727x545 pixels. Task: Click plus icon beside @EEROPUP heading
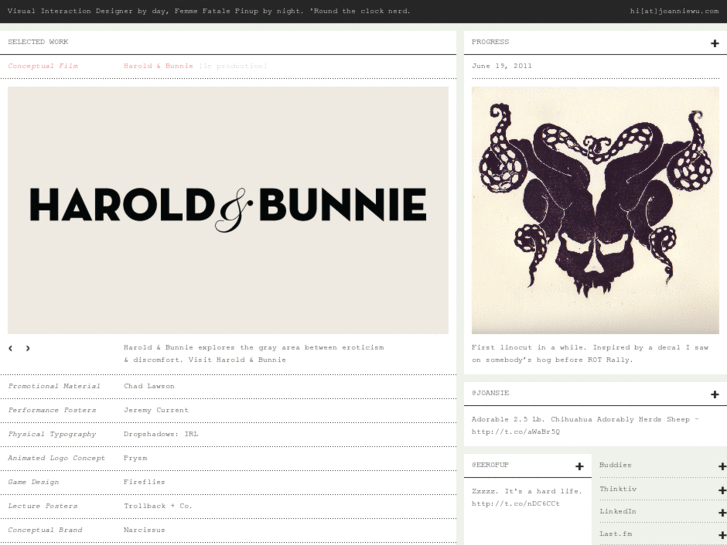coord(579,466)
